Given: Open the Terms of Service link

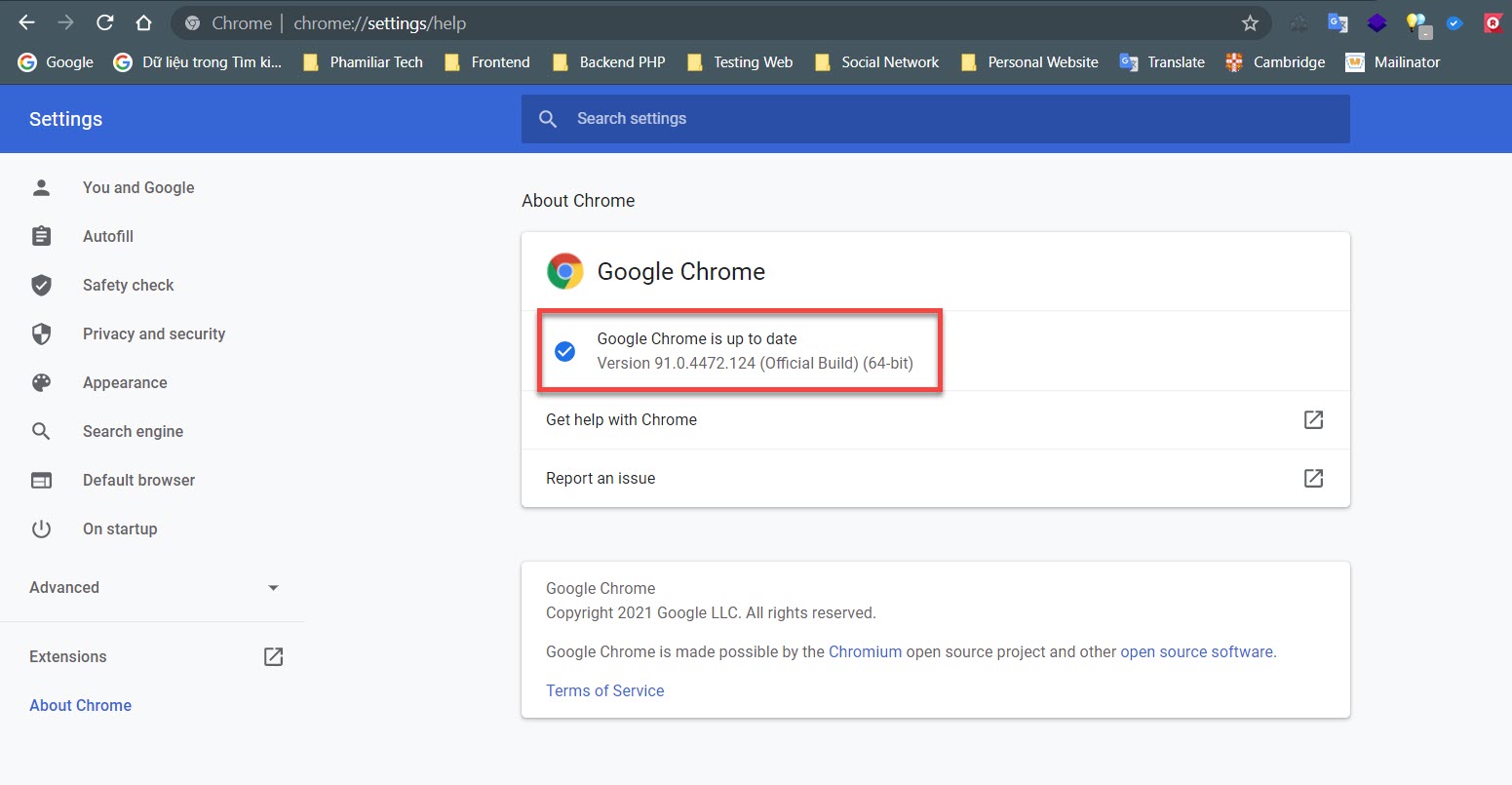Looking at the screenshot, I should (604, 690).
